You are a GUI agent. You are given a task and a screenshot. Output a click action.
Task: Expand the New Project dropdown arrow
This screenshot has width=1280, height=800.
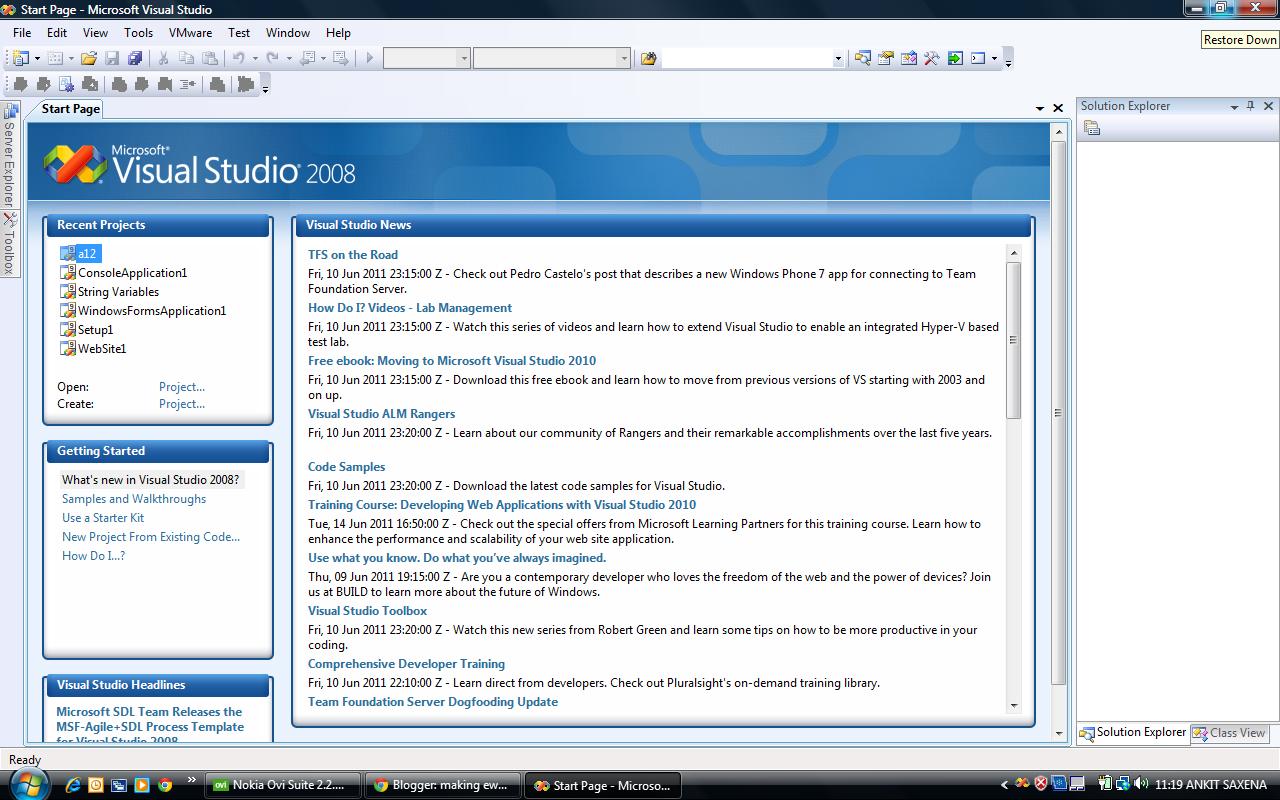tap(37, 59)
